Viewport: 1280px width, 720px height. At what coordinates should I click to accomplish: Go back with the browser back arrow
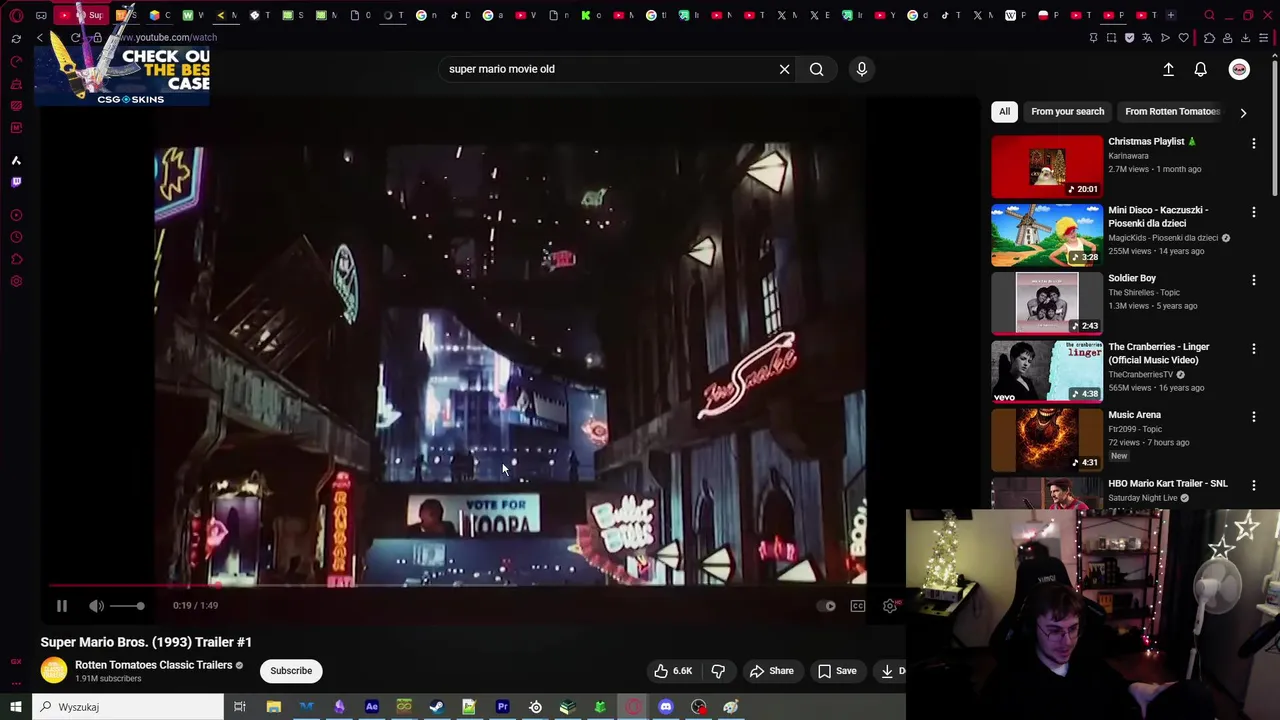pyautogui.click(x=40, y=38)
